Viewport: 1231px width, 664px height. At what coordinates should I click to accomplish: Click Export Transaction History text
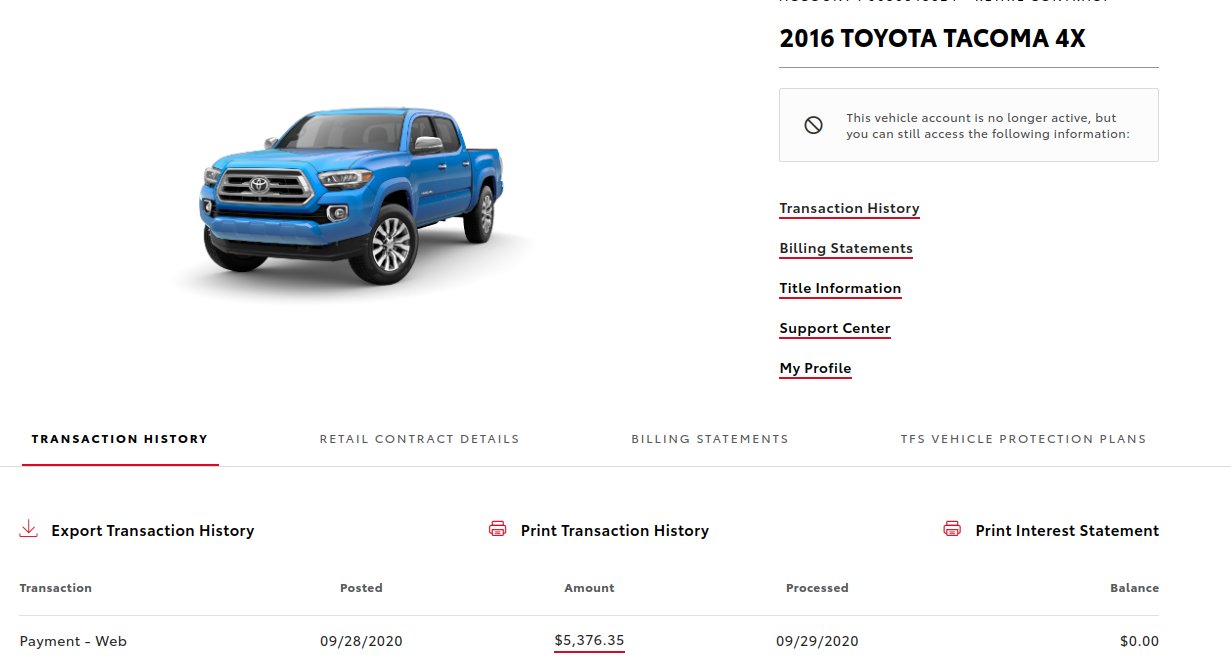click(x=153, y=531)
